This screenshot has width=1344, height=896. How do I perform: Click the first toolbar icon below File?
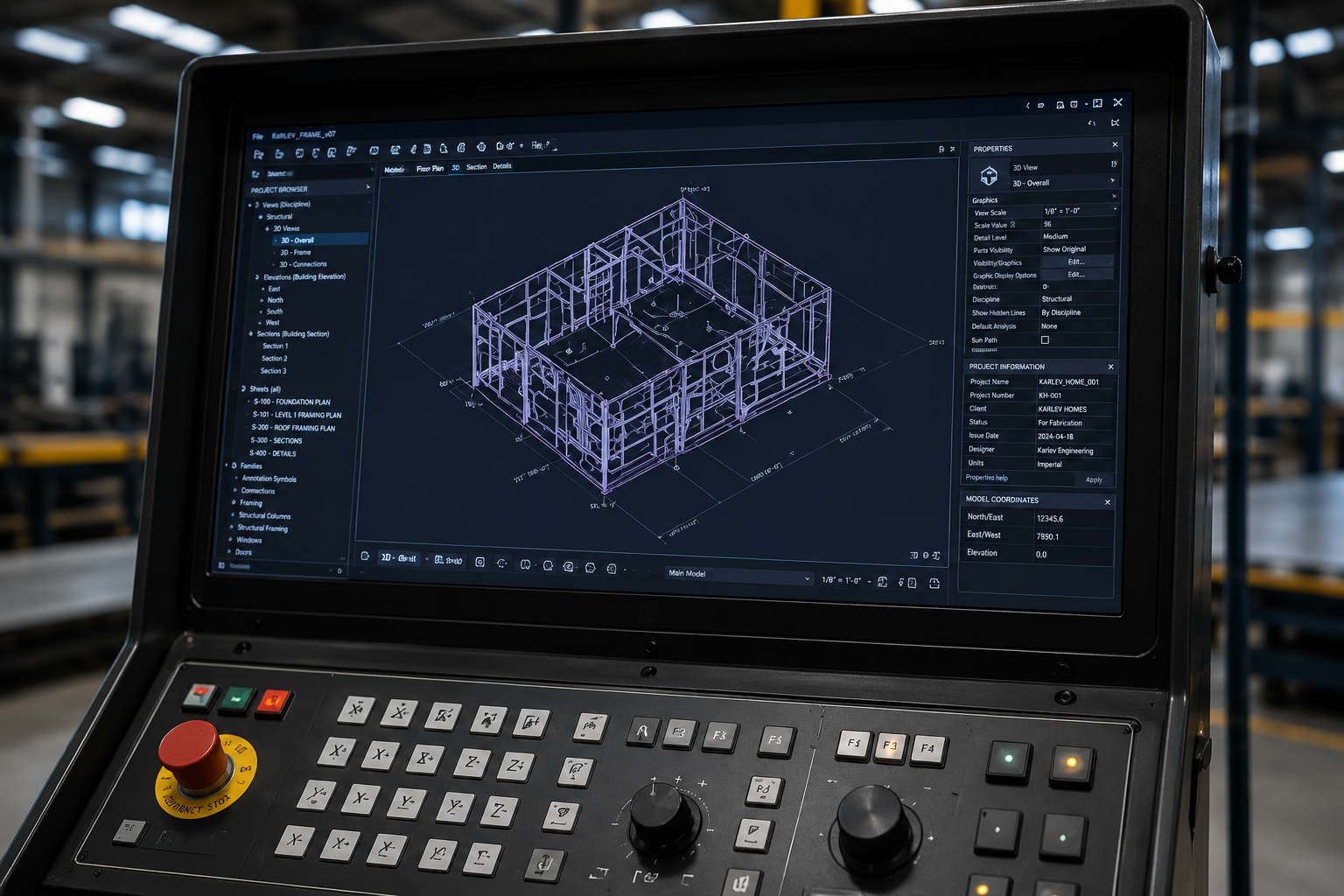pos(259,154)
